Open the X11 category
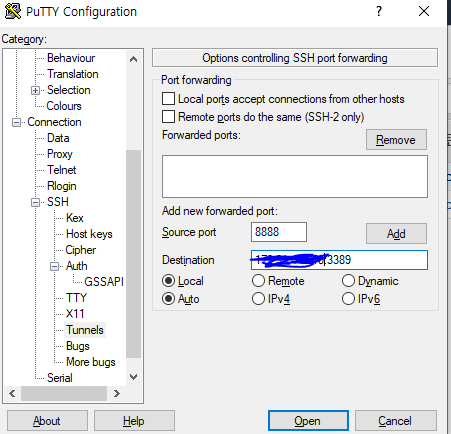Screen dimensions: 451x434 [75, 314]
